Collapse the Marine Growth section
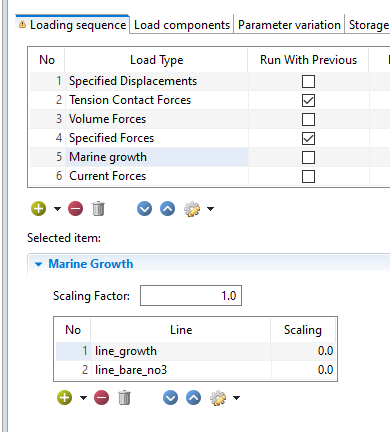Viewport: 390px width, 432px height. [39, 264]
